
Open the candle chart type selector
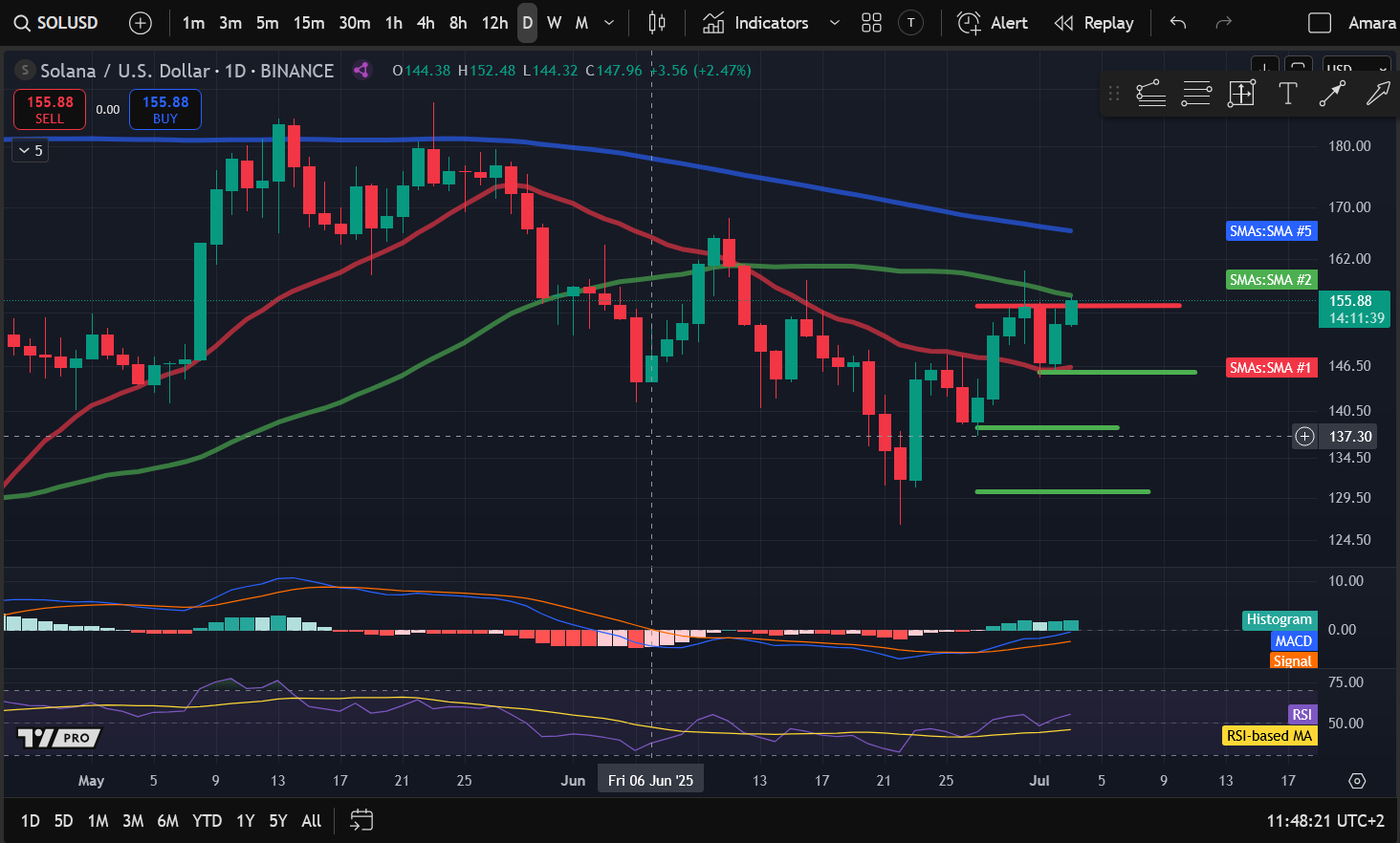(x=657, y=23)
